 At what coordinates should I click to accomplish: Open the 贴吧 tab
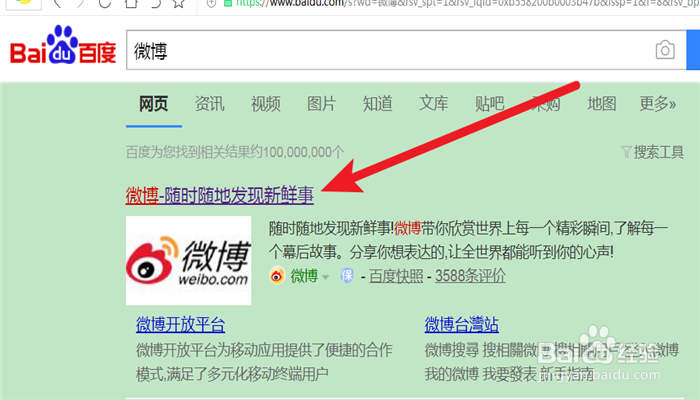[x=490, y=104]
